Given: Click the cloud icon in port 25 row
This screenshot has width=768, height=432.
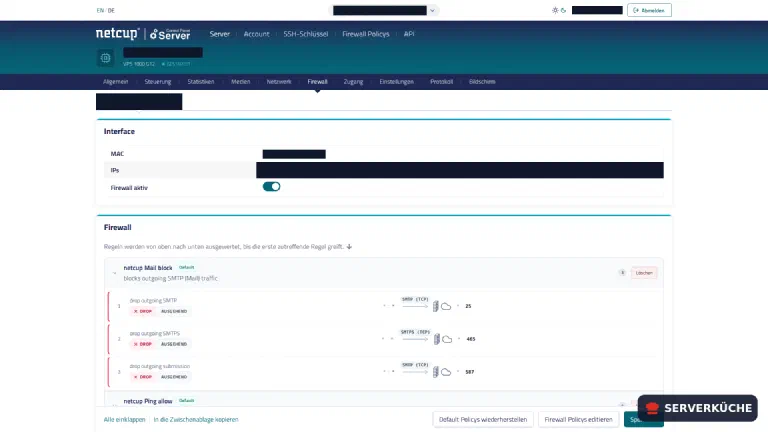Looking at the screenshot, I should pos(446,307).
